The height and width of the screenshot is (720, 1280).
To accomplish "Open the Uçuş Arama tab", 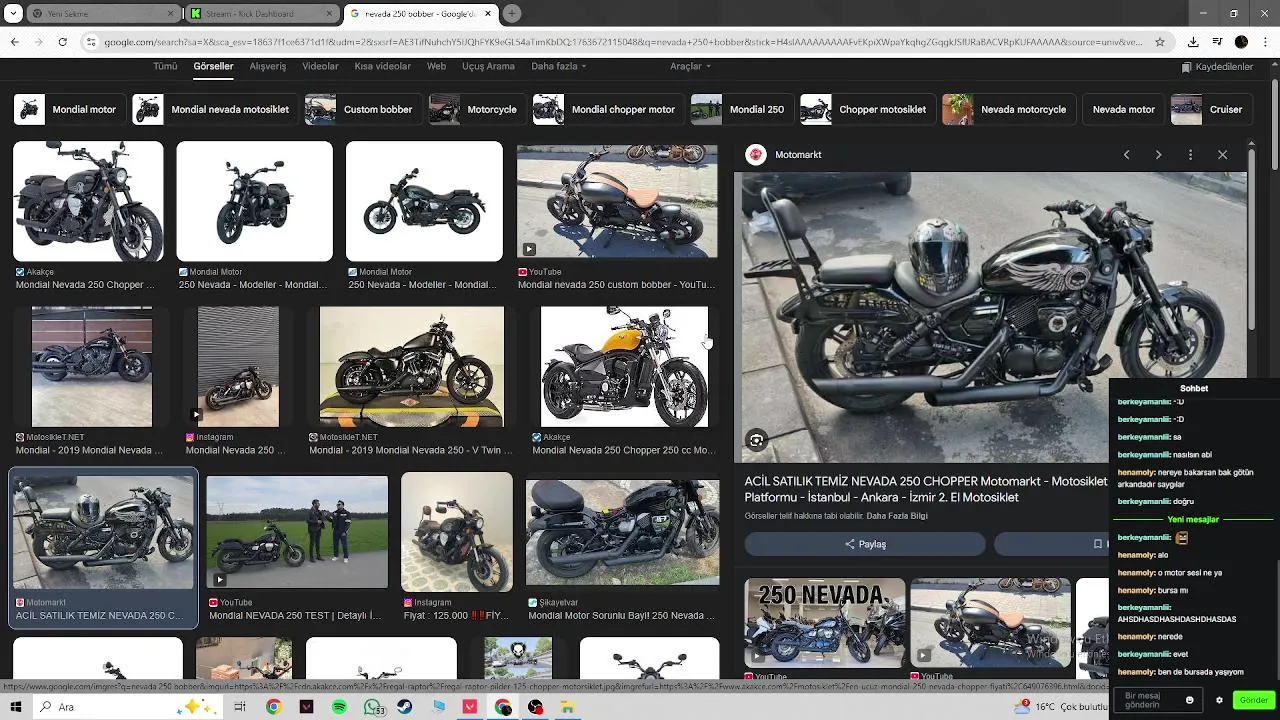I will (x=488, y=67).
